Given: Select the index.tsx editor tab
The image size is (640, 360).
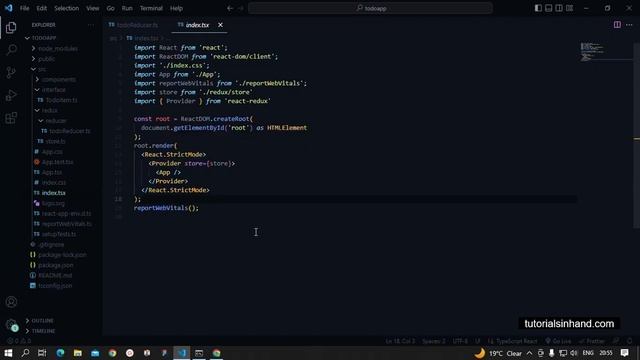Looking at the screenshot, I should (x=198, y=25).
